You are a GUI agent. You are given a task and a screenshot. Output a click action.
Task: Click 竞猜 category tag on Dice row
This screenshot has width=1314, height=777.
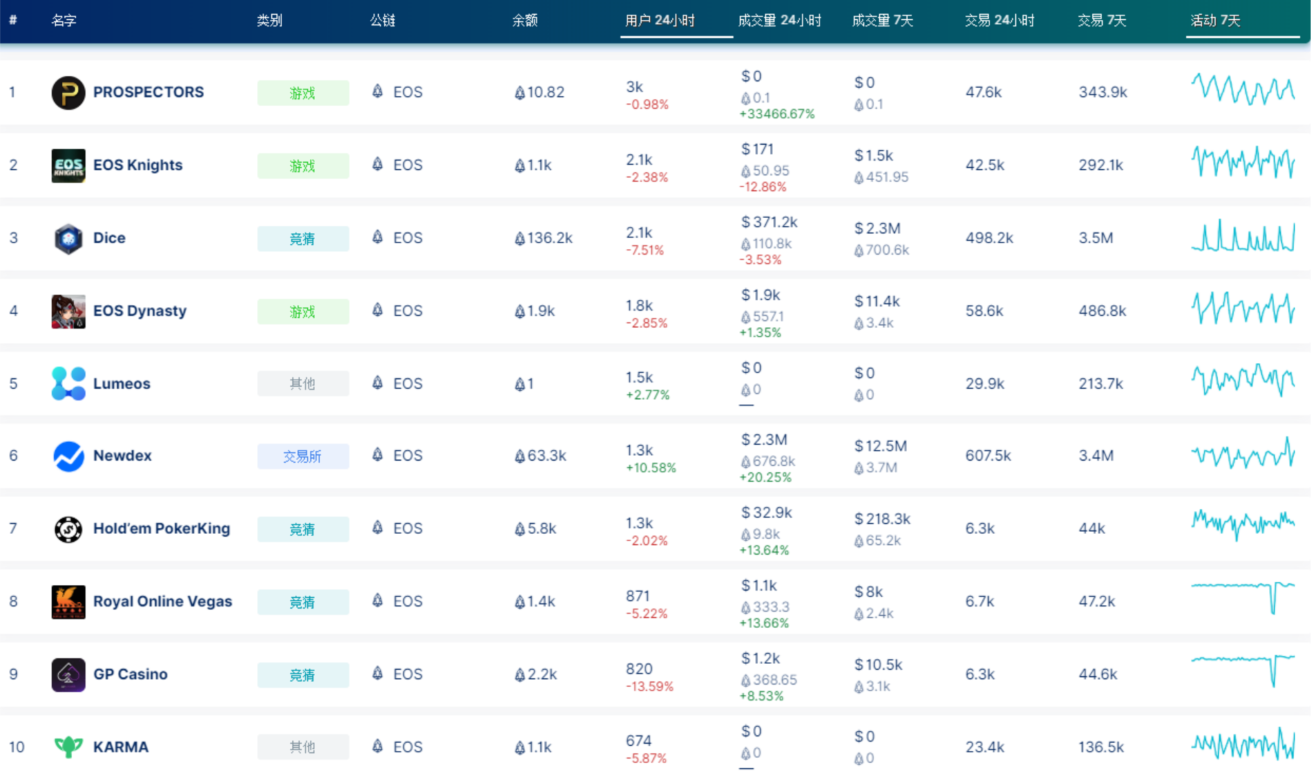[303, 239]
